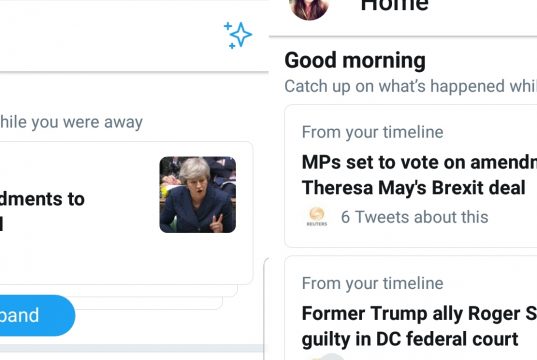Click '6 Tweets about this' link
Screen dimensions: 537x360
(414, 217)
